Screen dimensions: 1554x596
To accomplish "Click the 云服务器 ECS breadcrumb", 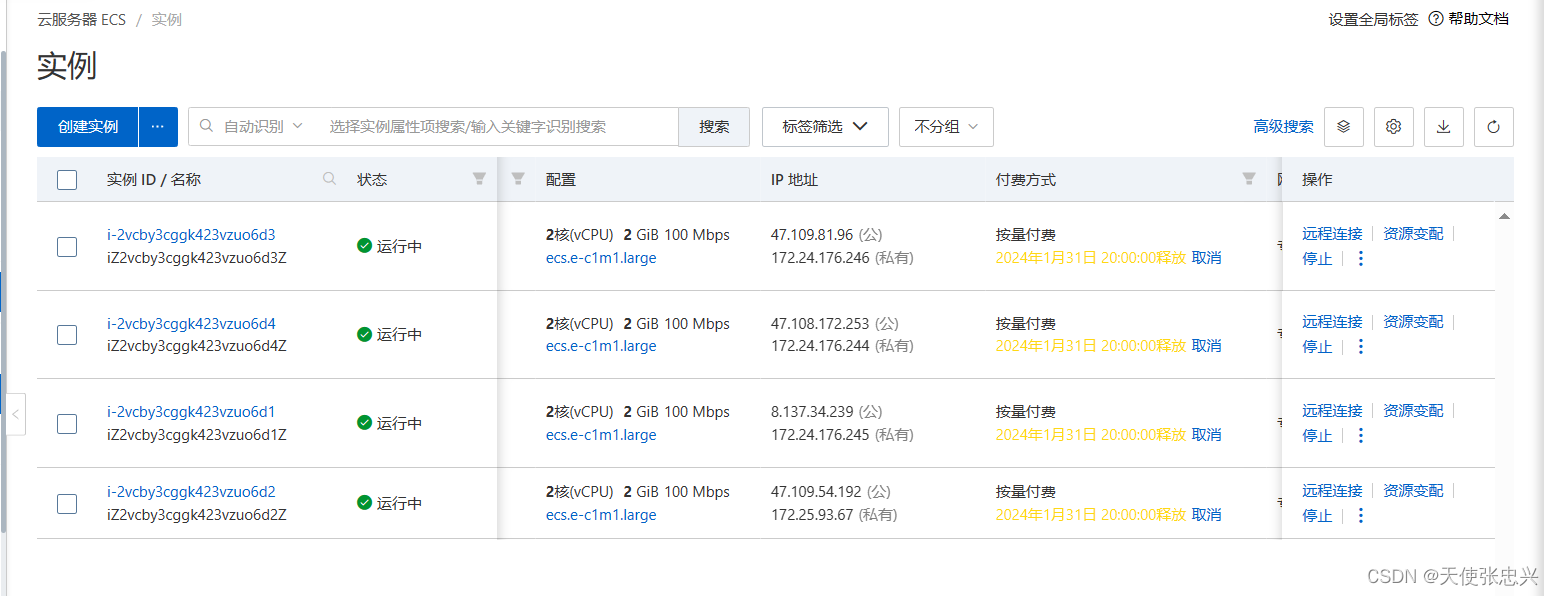I will 82,20.
